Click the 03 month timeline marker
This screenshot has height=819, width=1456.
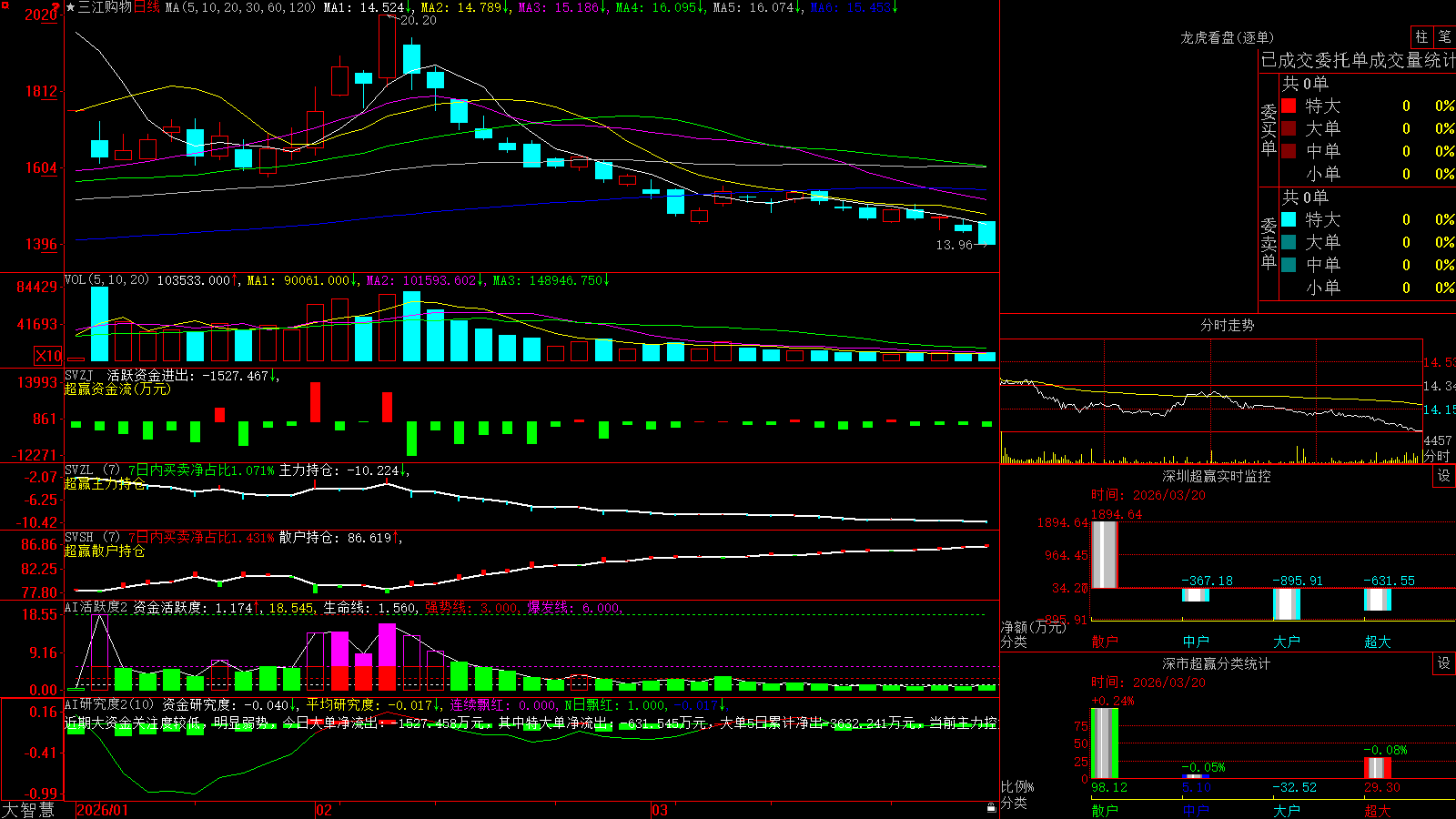pyautogui.click(x=660, y=810)
